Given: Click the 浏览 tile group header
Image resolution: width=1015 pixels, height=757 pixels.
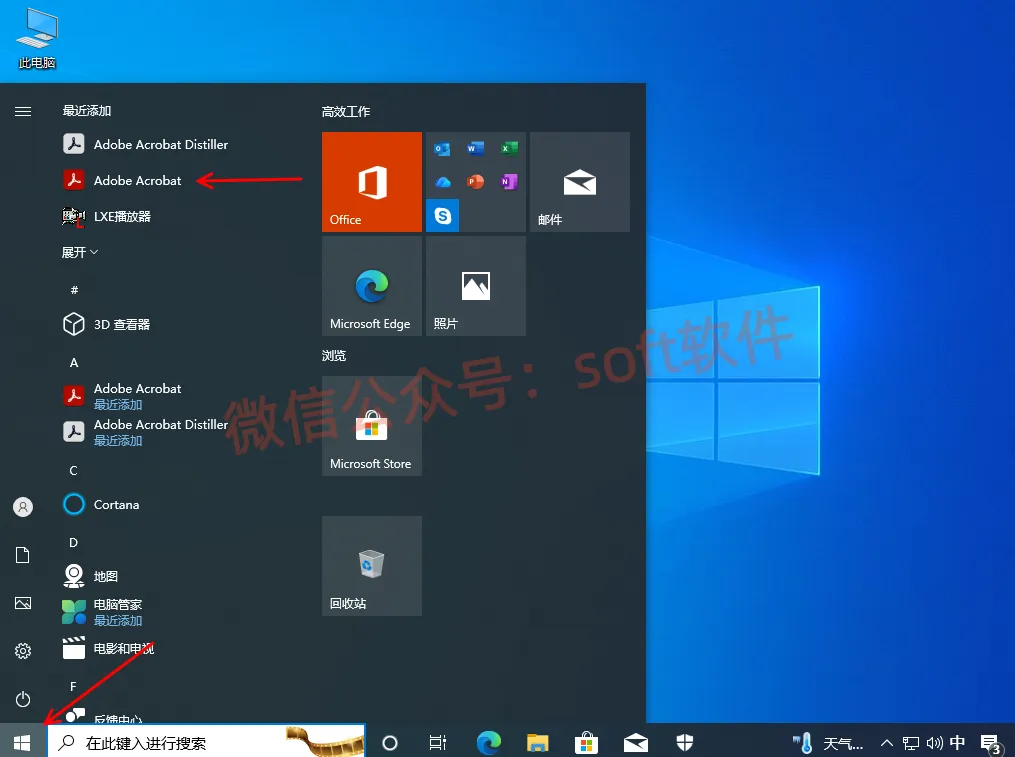Looking at the screenshot, I should click(x=334, y=356).
